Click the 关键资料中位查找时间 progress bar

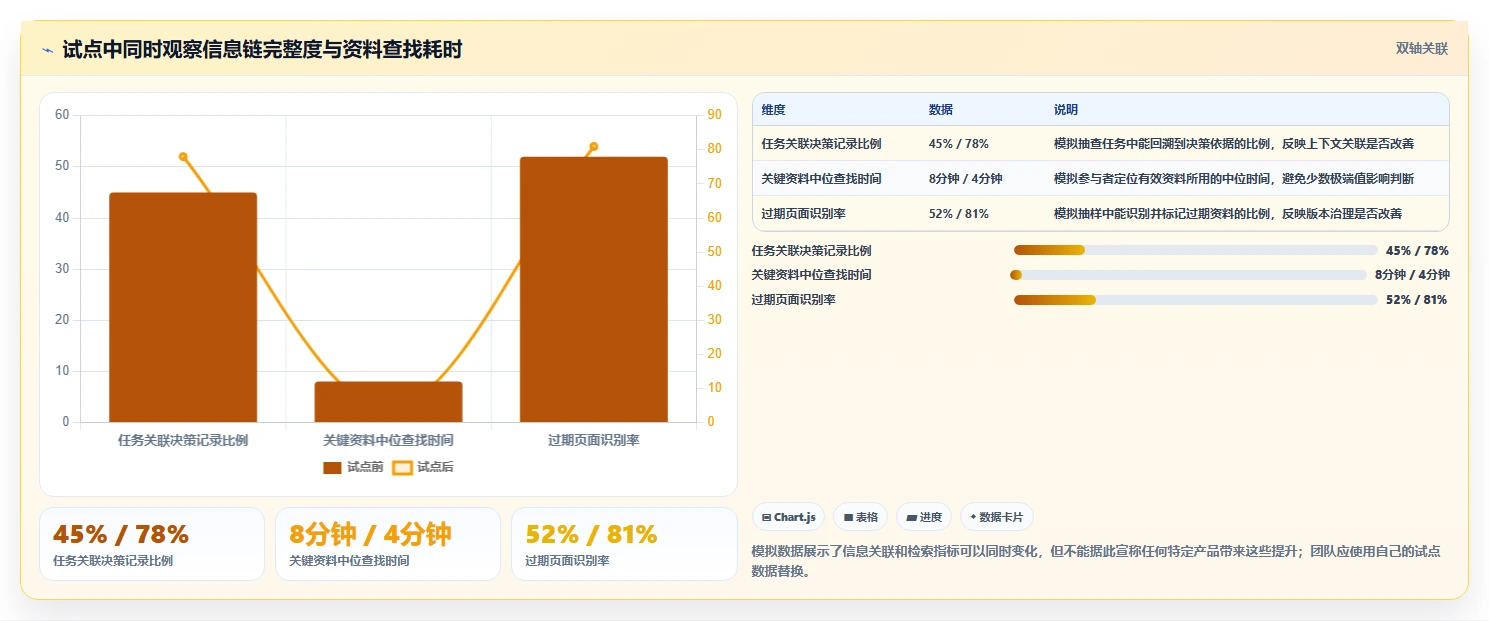point(1188,275)
